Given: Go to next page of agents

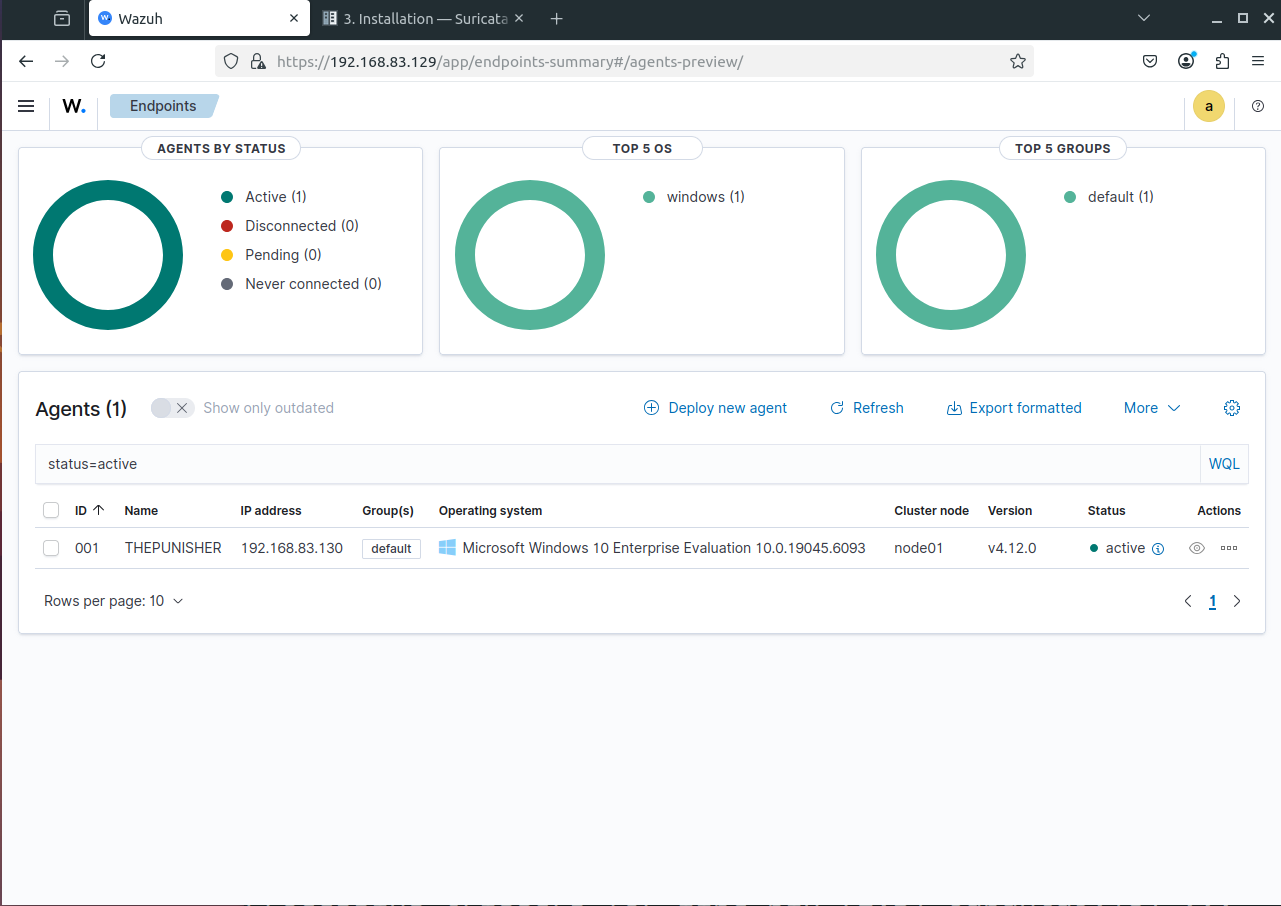Looking at the screenshot, I should coord(1237,601).
